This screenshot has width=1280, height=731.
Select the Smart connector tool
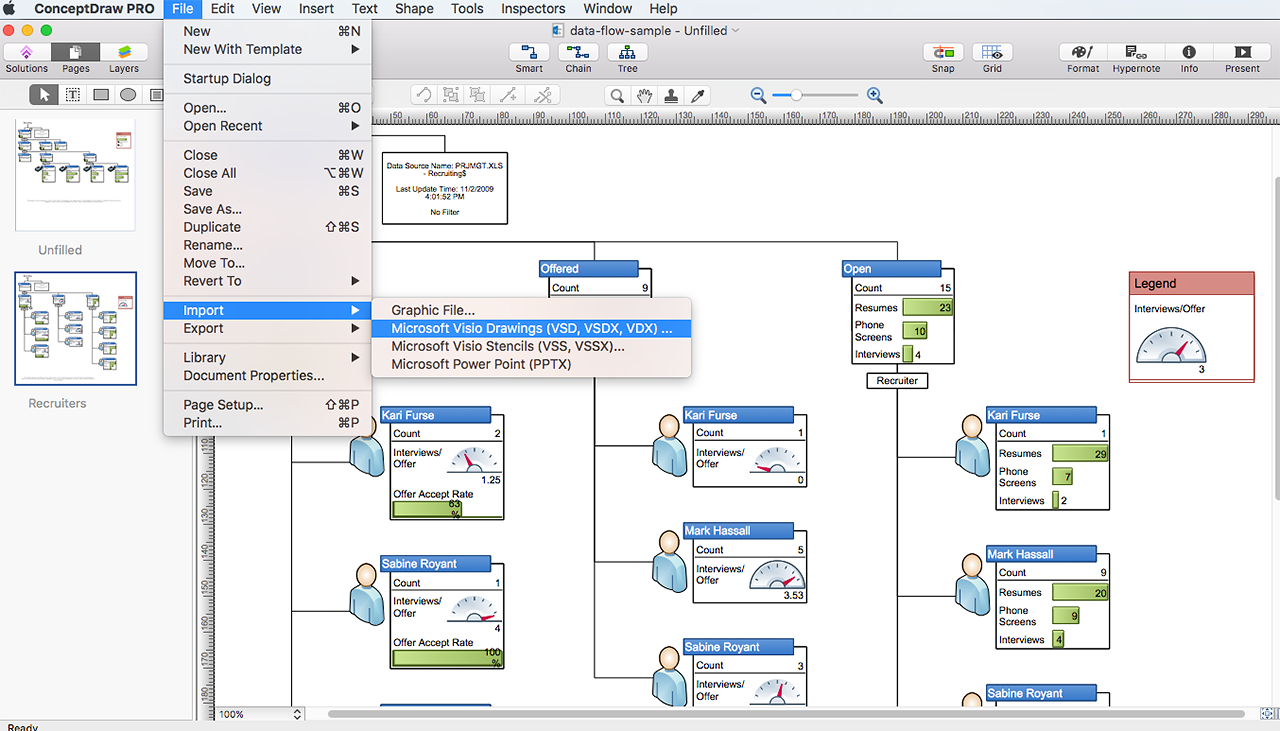(x=529, y=53)
